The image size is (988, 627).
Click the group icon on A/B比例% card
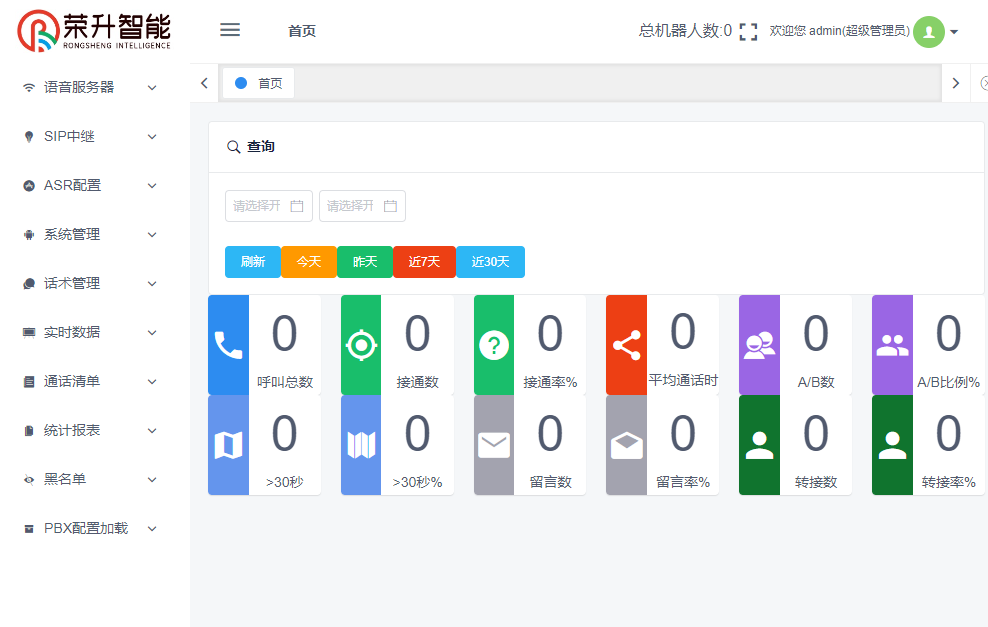tap(892, 345)
